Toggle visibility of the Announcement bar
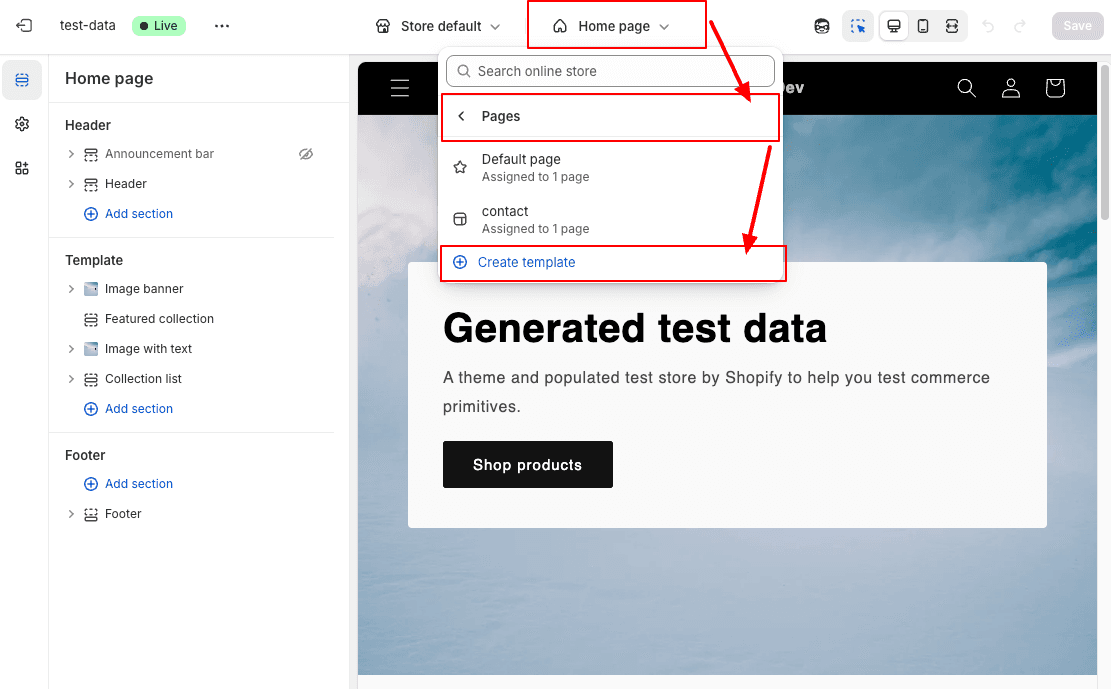 tap(306, 153)
